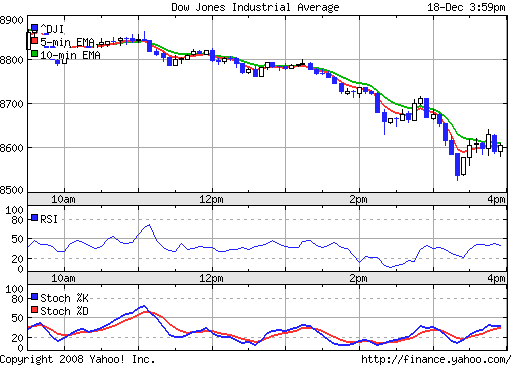Click the 10am label under the price chart
This screenshot has width=512, height=365.
click(x=63, y=199)
